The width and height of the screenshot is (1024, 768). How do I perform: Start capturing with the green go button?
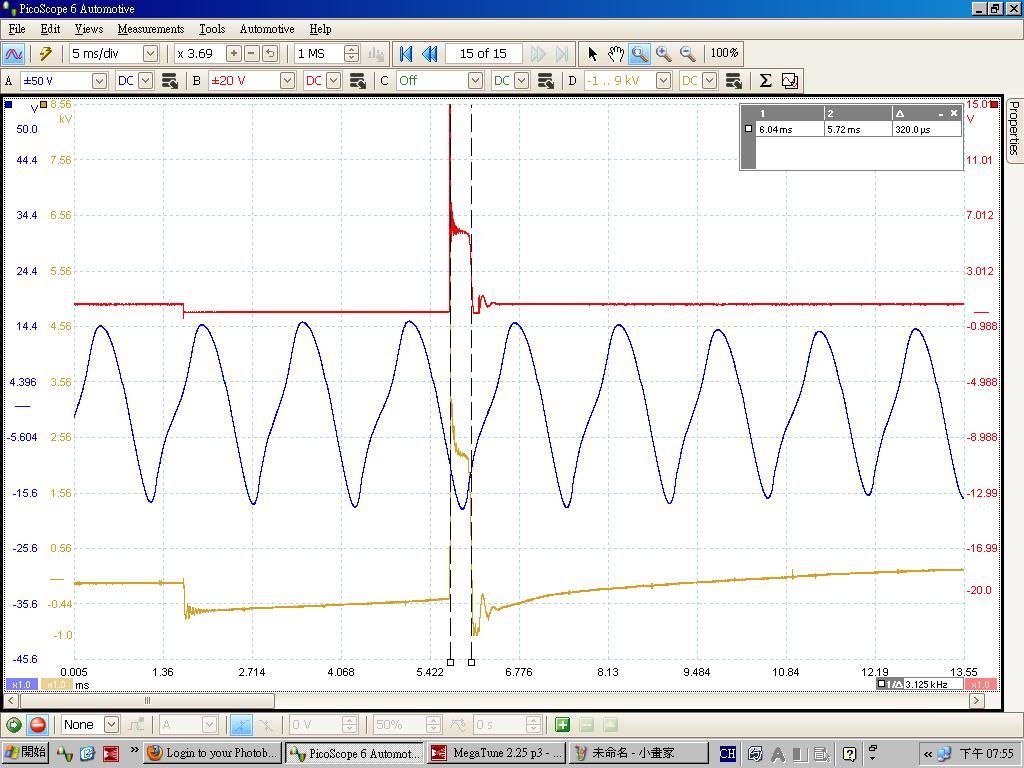14,725
